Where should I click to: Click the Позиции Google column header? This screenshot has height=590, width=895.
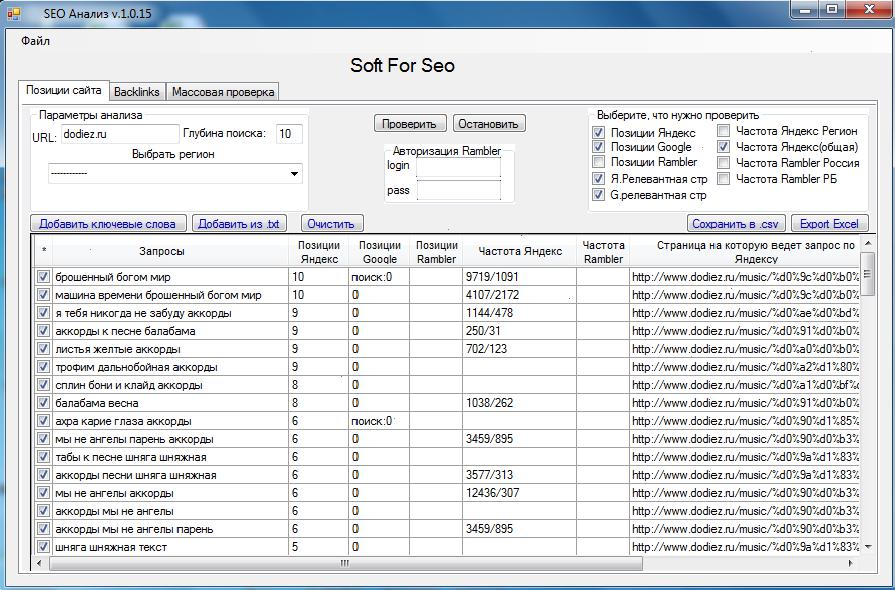tap(379, 251)
